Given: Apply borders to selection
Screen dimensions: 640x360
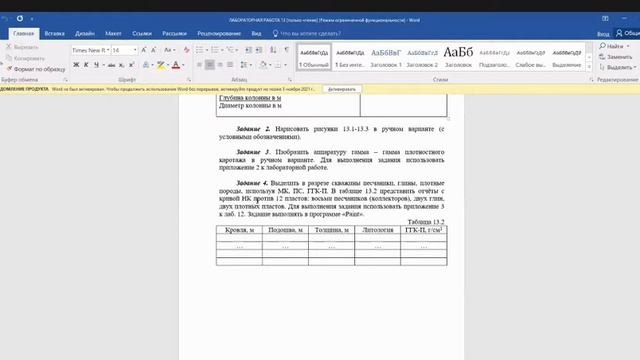Looking at the screenshot, I should [x=278, y=64].
